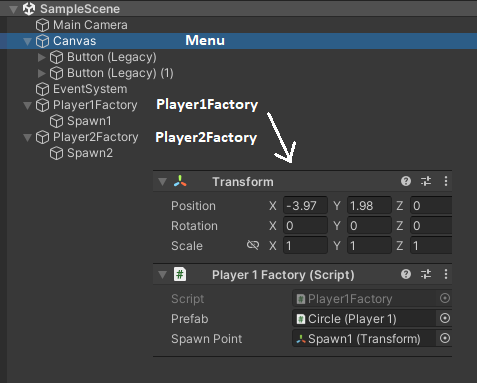Click the Spawn1 cube icon

pos(56,121)
